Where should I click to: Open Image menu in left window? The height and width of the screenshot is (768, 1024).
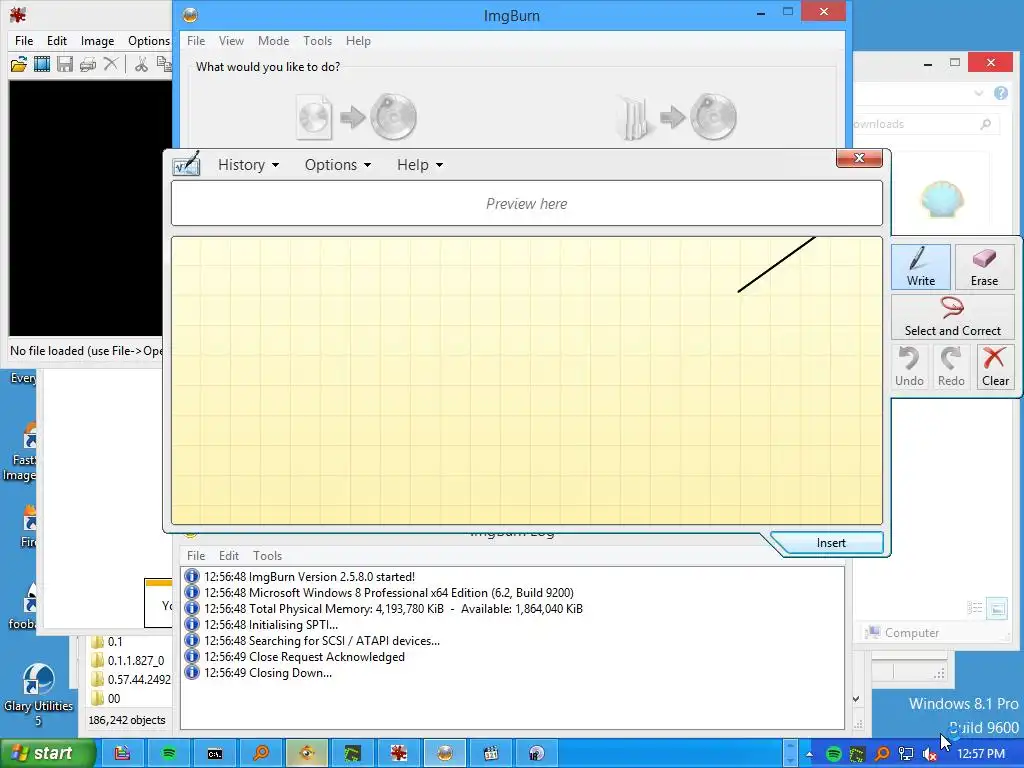(97, 40)
